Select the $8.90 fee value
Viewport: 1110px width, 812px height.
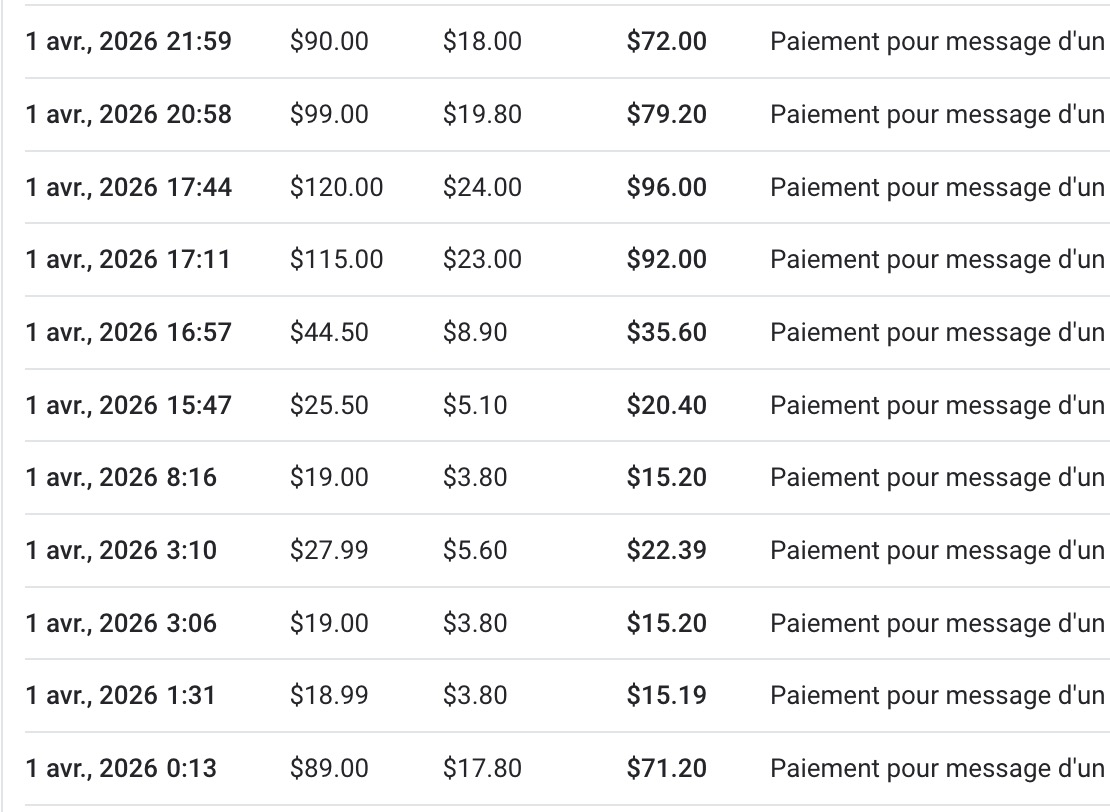click(475, 333)
